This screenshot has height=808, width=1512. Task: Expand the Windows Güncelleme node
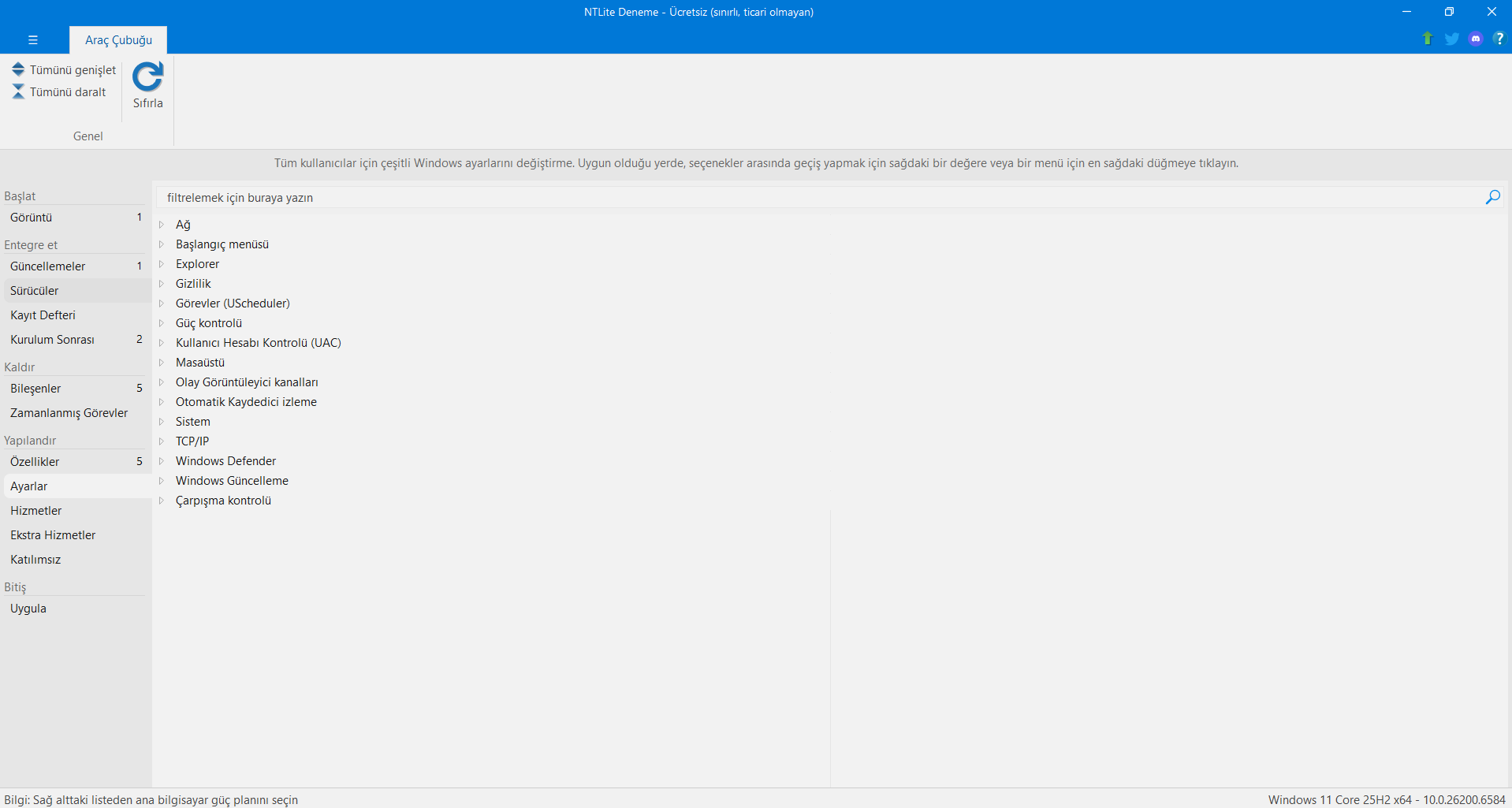tap(162, 481)
